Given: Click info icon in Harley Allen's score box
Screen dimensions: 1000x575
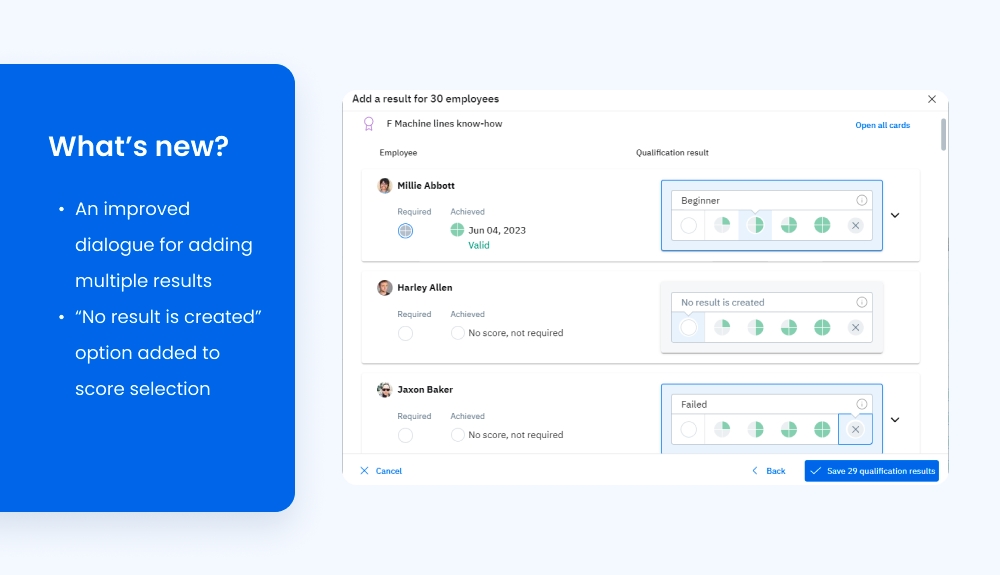Looking at the screenshot, I should [x=861, y=302].
